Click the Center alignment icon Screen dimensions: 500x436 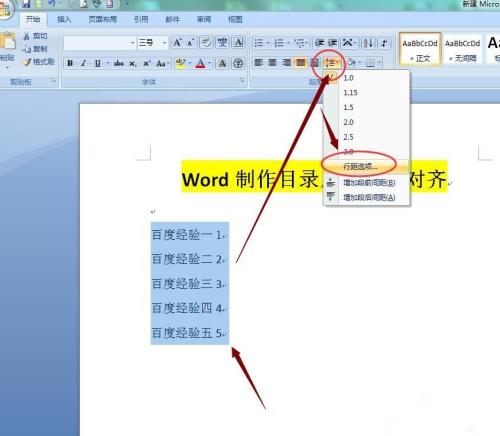272,62
